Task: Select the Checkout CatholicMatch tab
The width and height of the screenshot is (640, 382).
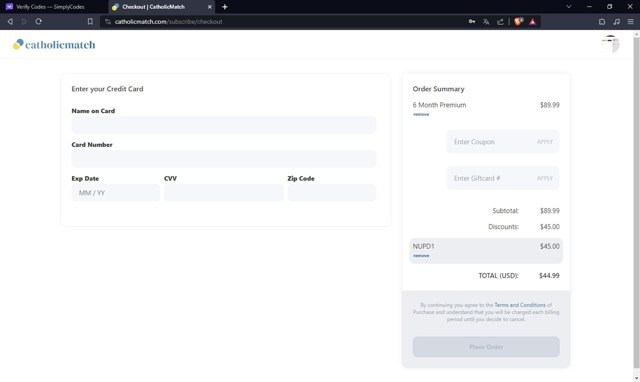Action: click(162, 7)
